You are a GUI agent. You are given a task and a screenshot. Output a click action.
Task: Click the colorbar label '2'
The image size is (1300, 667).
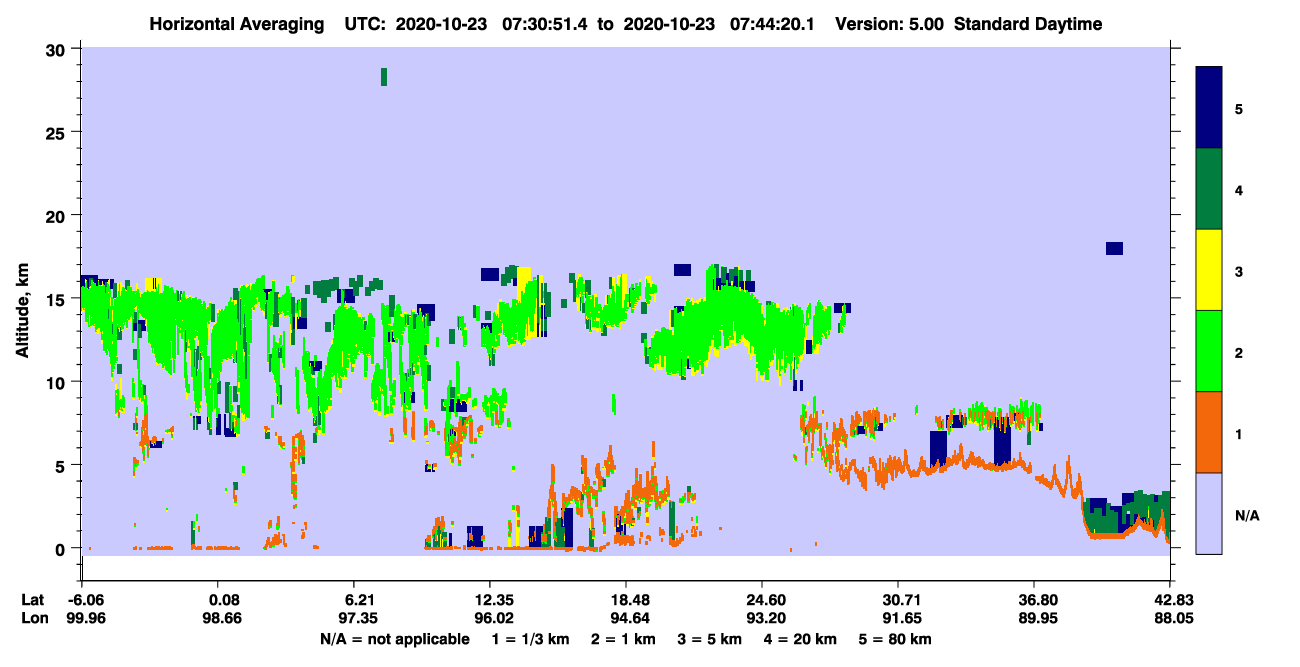[x=1239, y=351]
